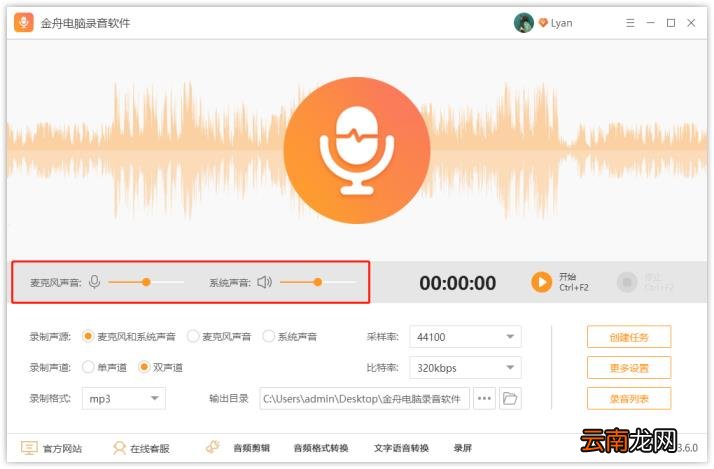
Task: Open 音频剪辑 audio editing tool
Action: point(251,449)
